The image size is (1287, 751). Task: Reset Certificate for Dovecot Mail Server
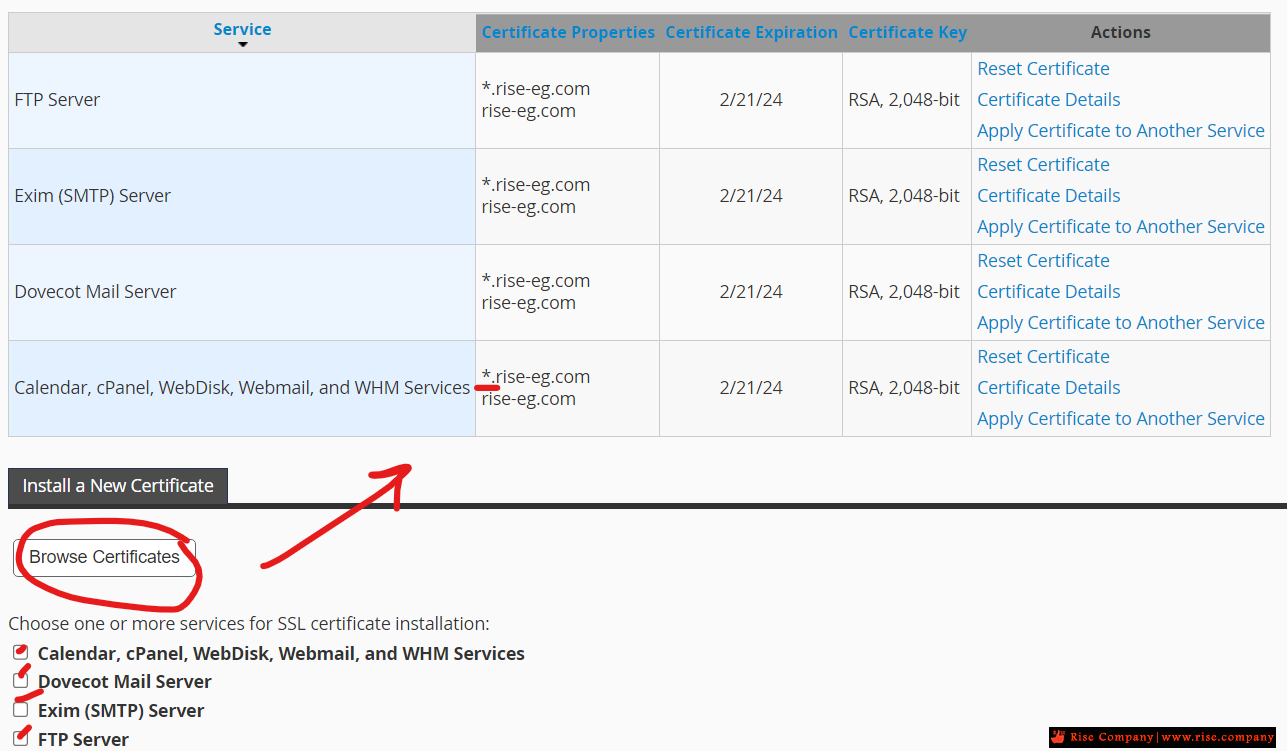pos(1043,261)
